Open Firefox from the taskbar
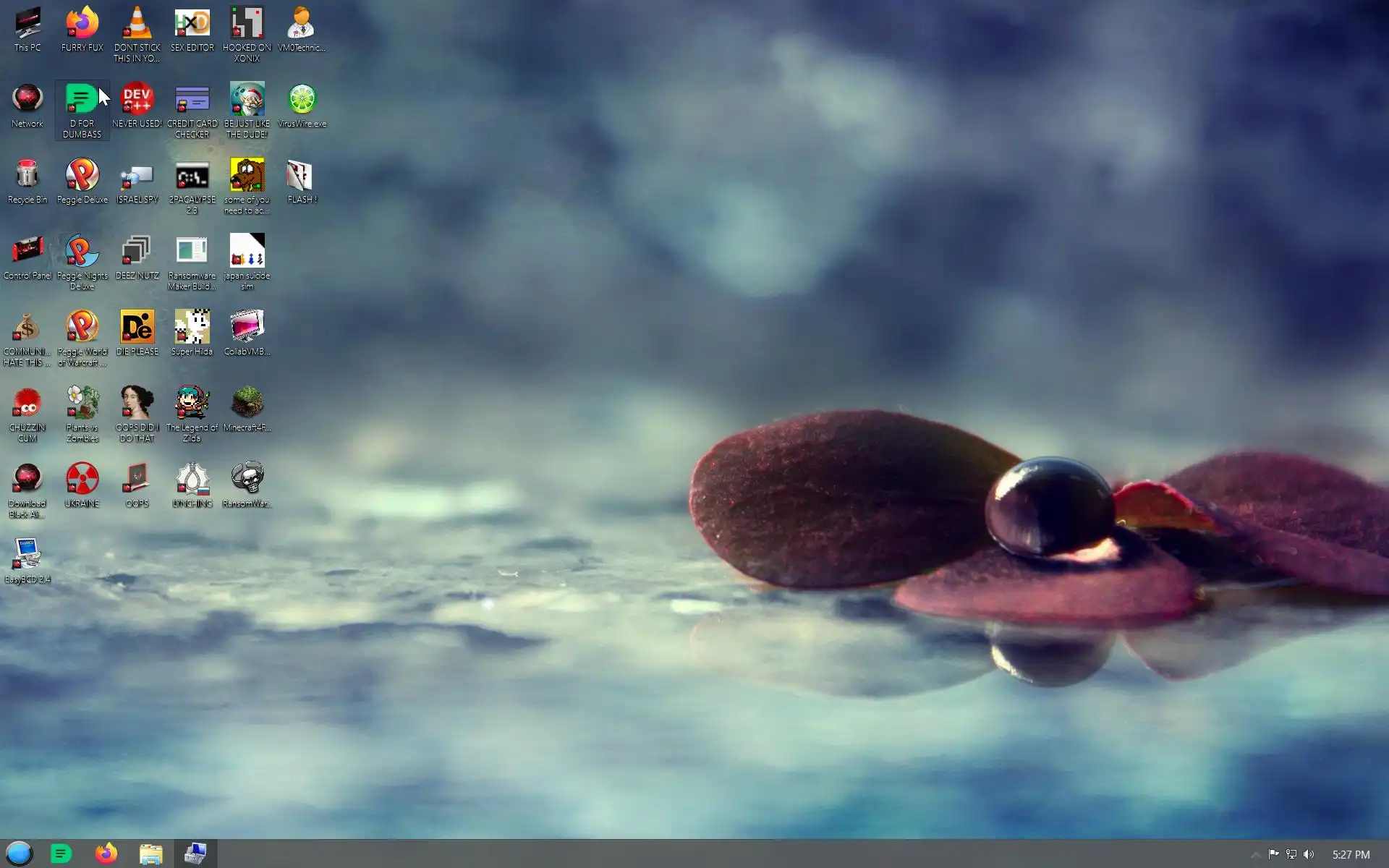 pos(106,854)
